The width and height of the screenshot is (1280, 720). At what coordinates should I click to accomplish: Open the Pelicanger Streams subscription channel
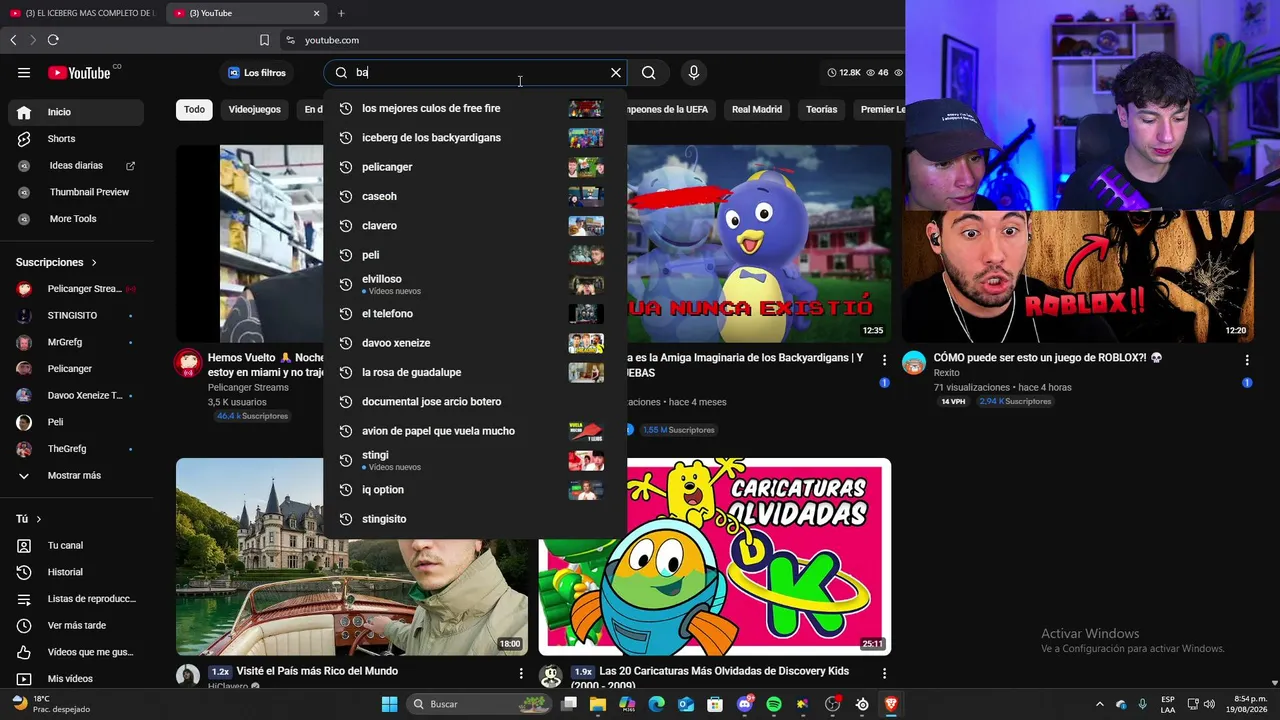click(x=76, y=289)
